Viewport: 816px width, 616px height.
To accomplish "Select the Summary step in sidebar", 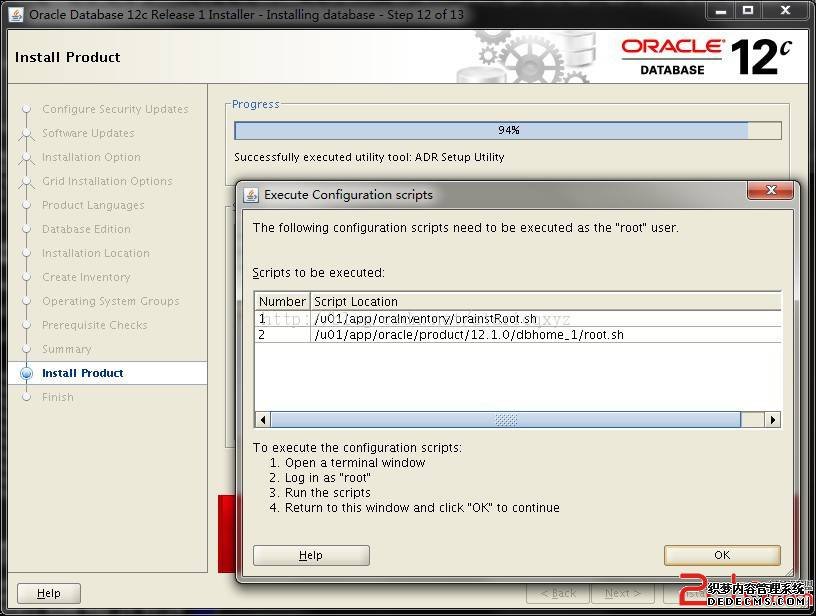I will click(66, 349).
